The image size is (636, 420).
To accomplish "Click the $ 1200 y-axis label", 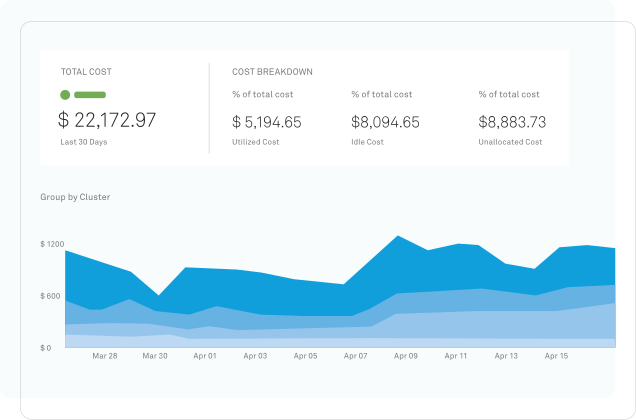I will pos(52,244).
